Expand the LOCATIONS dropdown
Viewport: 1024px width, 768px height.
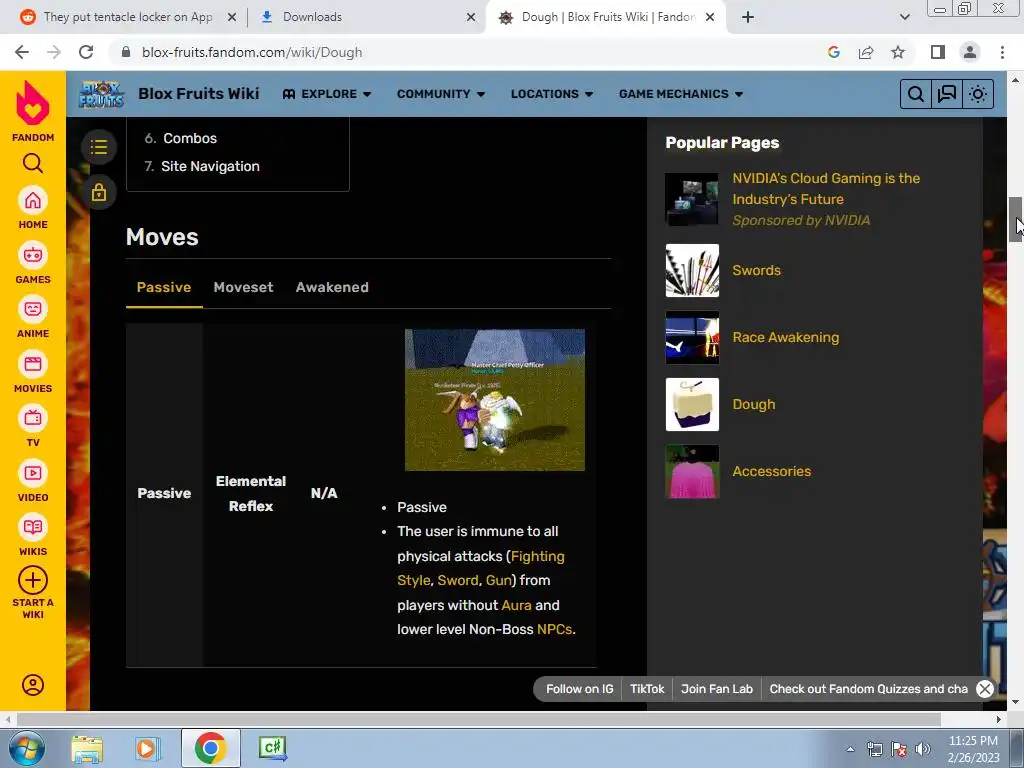[x=552, y=94]
